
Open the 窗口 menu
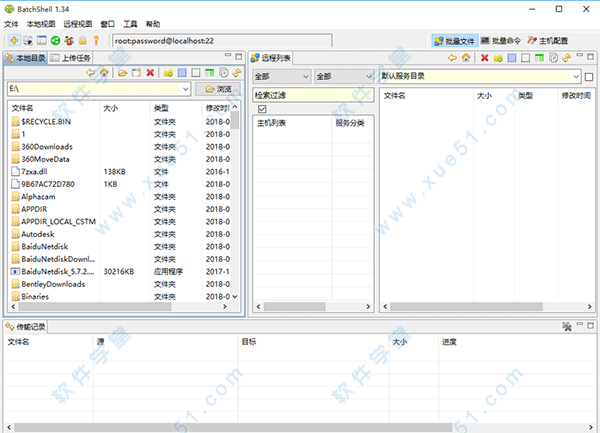coord(108,24)
